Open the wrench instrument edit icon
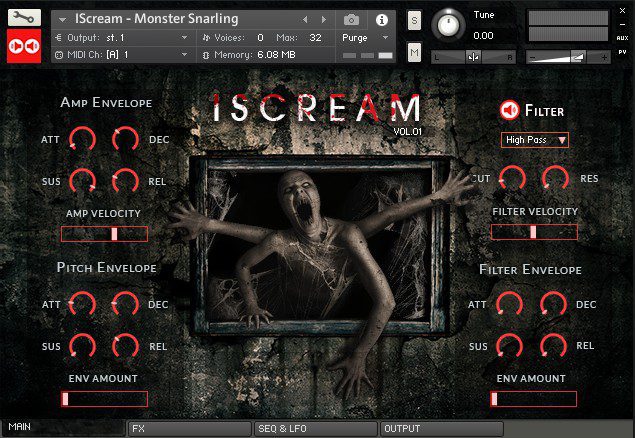The width and height of the screenshot is (635, 438). pos(24,17)
